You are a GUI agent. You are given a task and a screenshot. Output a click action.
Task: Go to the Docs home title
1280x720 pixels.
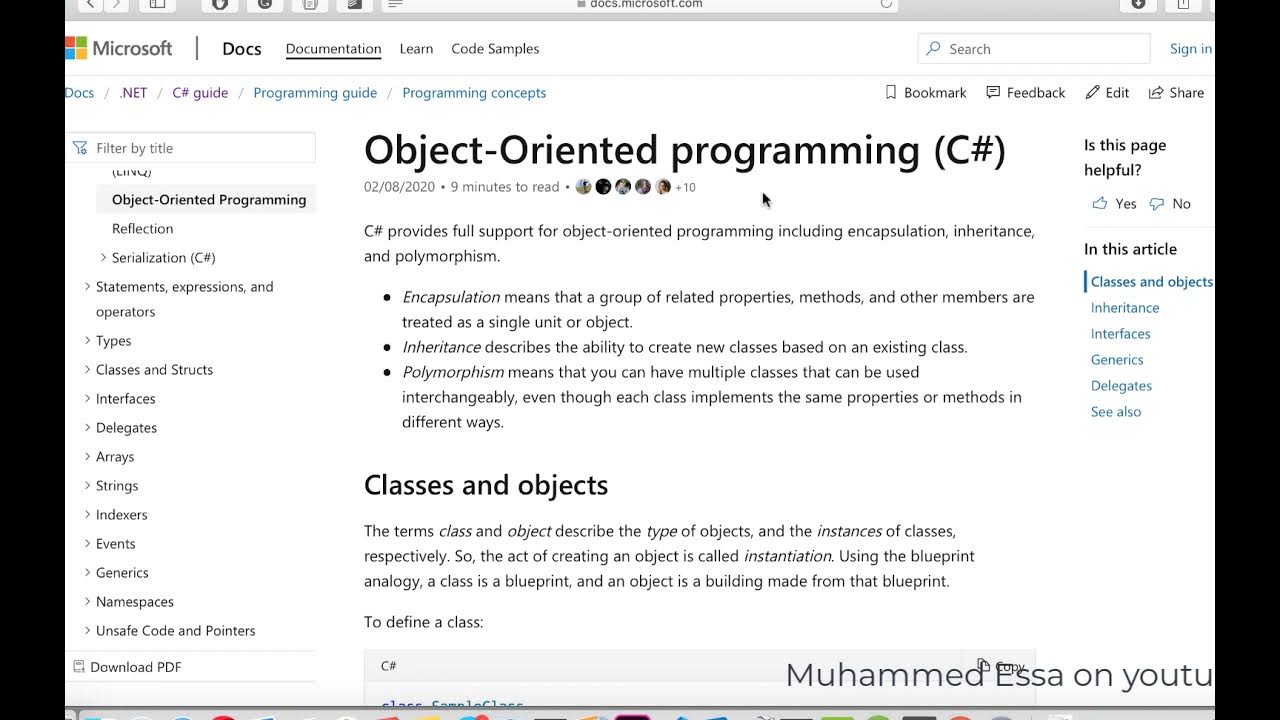click(241, 48)
